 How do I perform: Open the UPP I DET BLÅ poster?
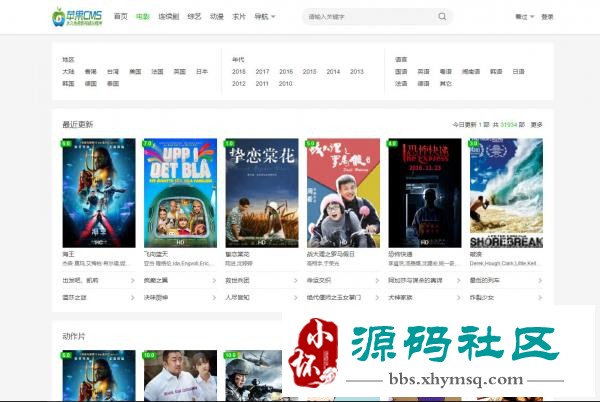pyautogui.click(x=180, y=193)
